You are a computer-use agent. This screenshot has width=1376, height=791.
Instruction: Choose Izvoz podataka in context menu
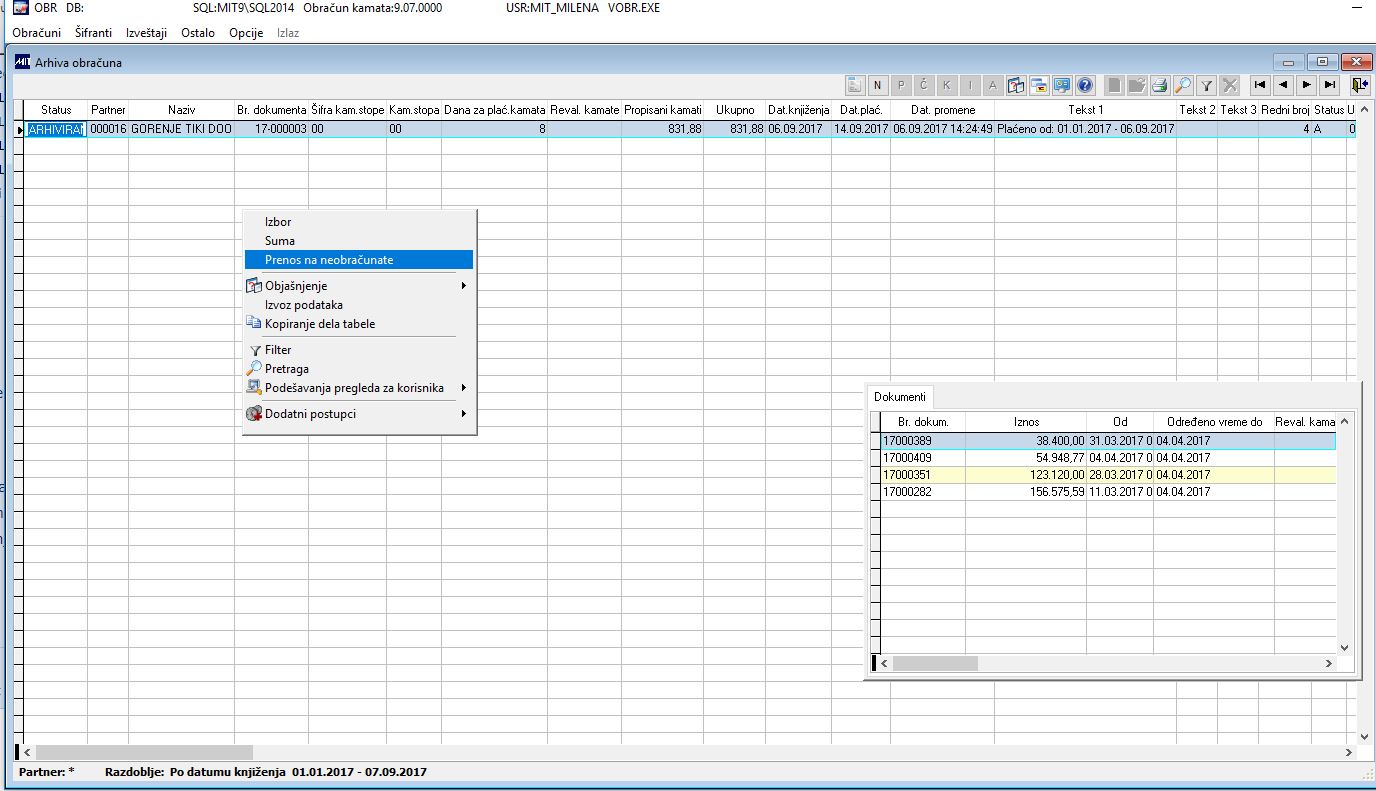tap(359, 305)
